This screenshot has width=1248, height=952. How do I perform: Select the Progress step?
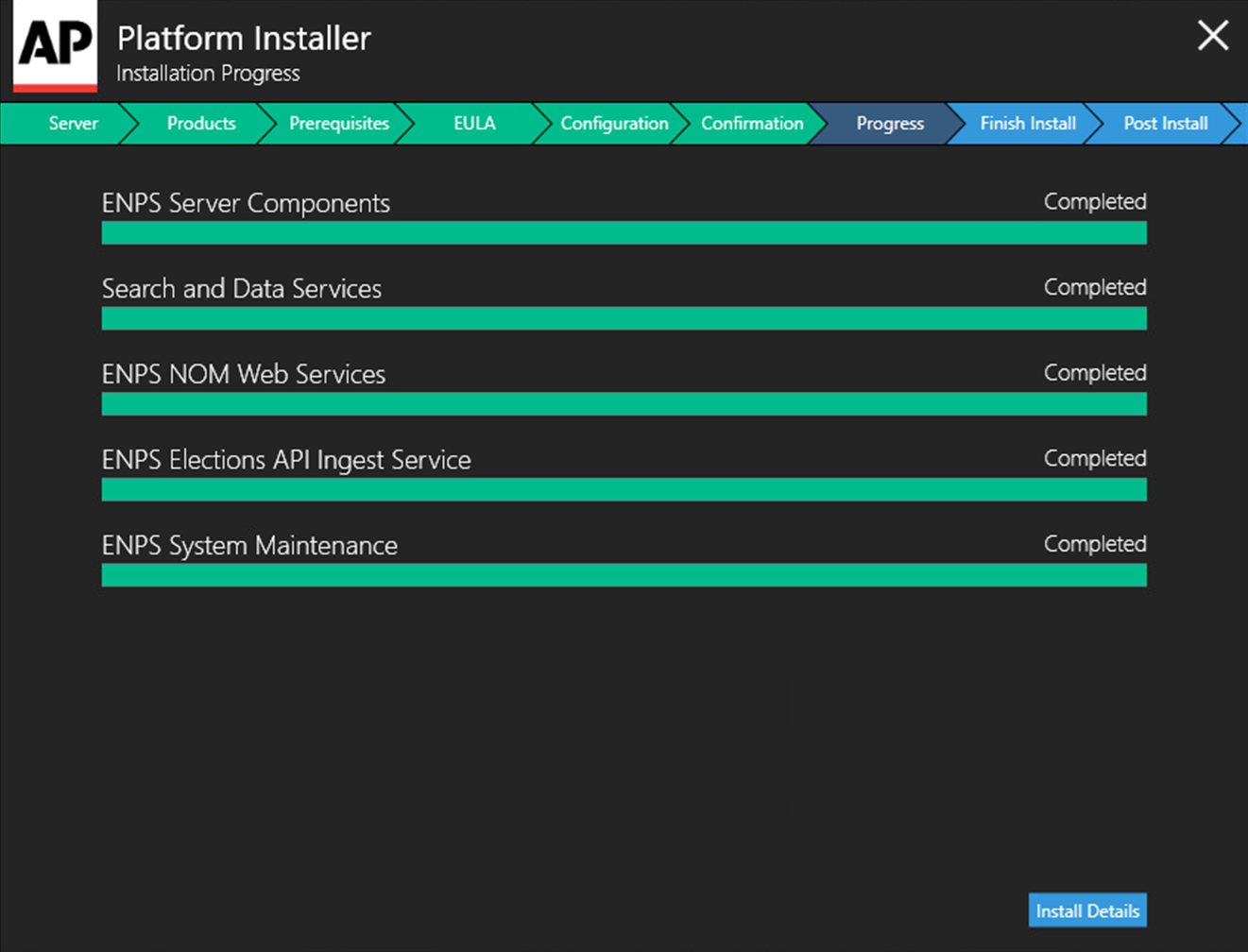click(890, 124)
